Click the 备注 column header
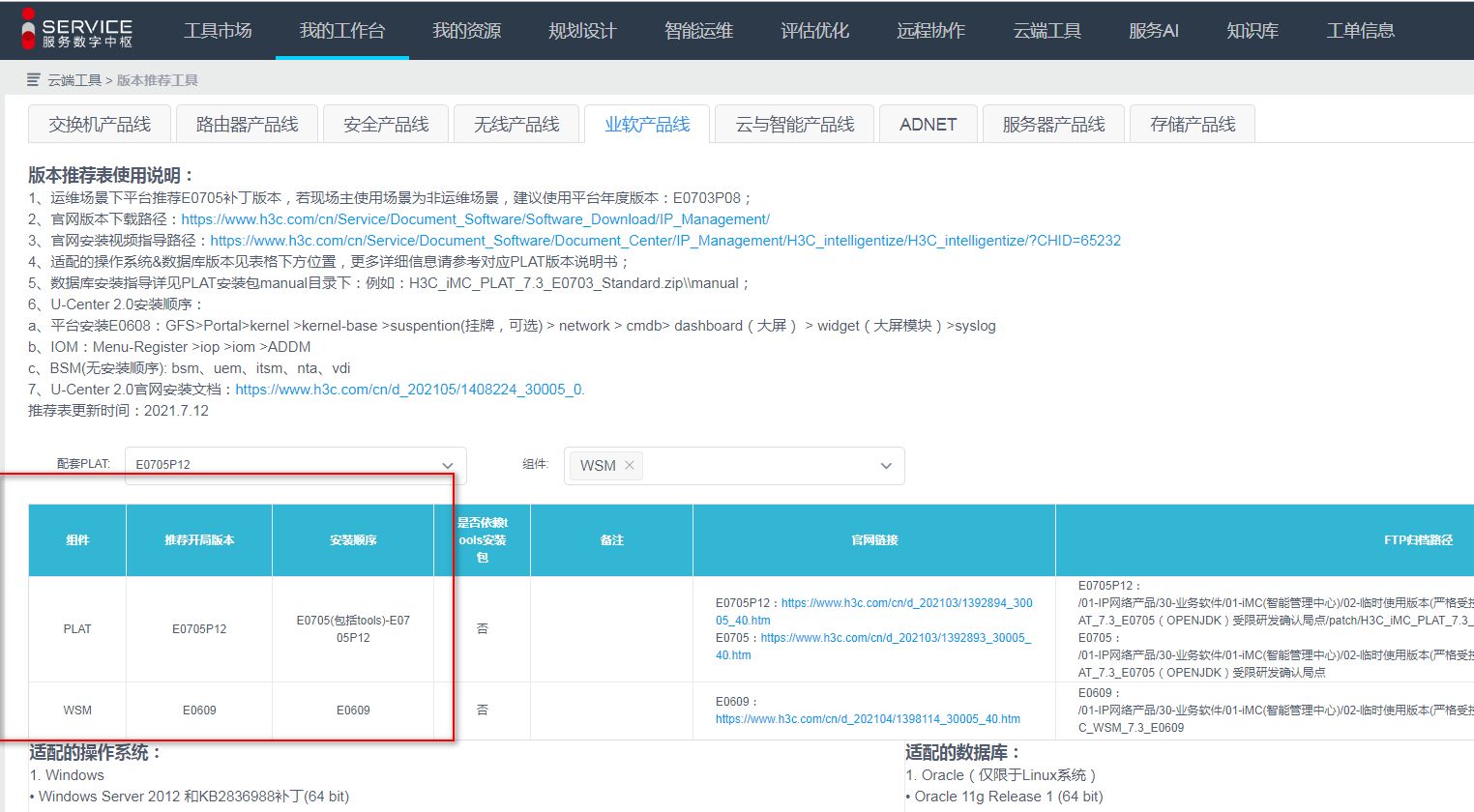Screen dimensions: 1474x812 [612, 540]
